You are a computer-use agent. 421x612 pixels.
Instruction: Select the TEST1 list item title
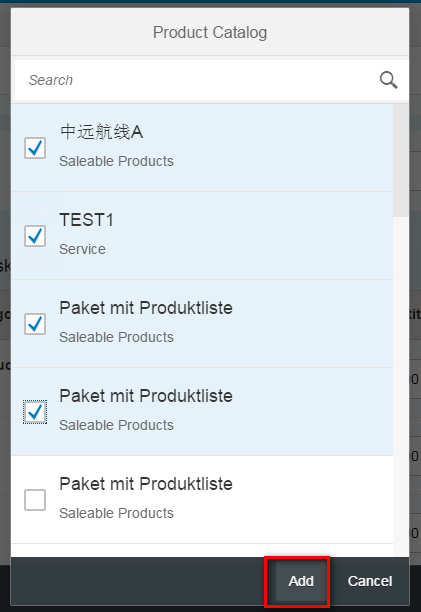[86, 220]
